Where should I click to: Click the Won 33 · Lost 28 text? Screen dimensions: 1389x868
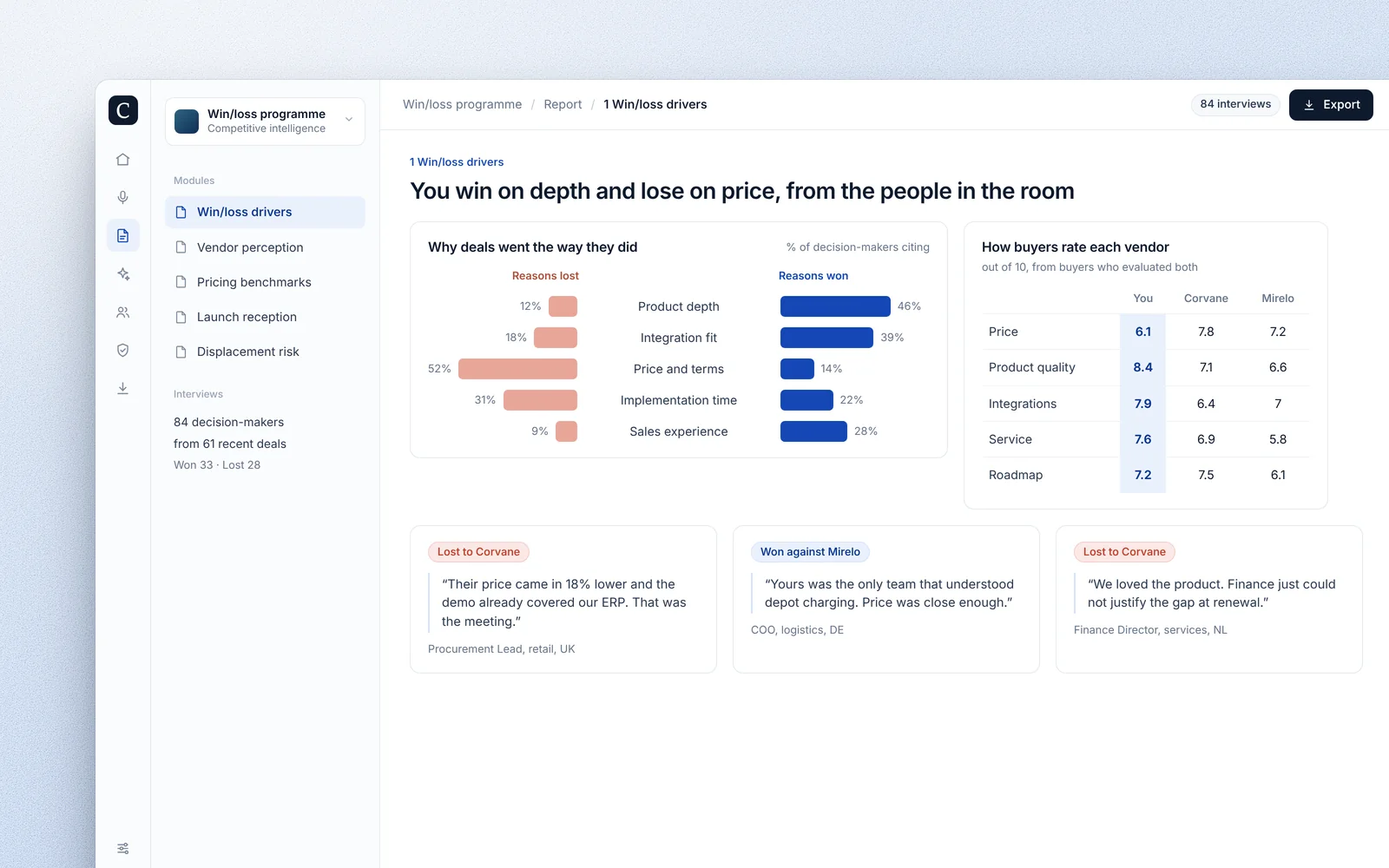click(217, 465)
